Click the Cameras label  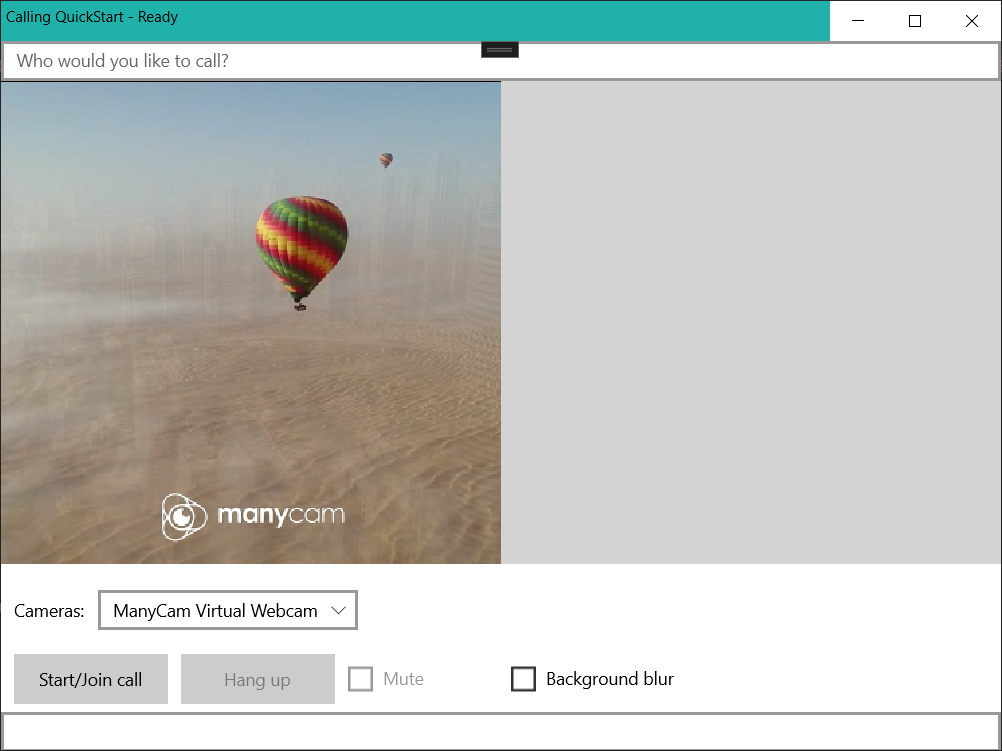47,610
